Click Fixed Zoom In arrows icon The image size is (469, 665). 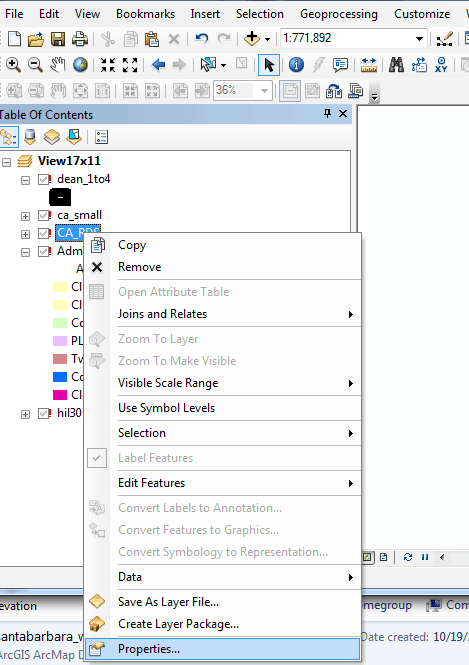click(108, 65)
